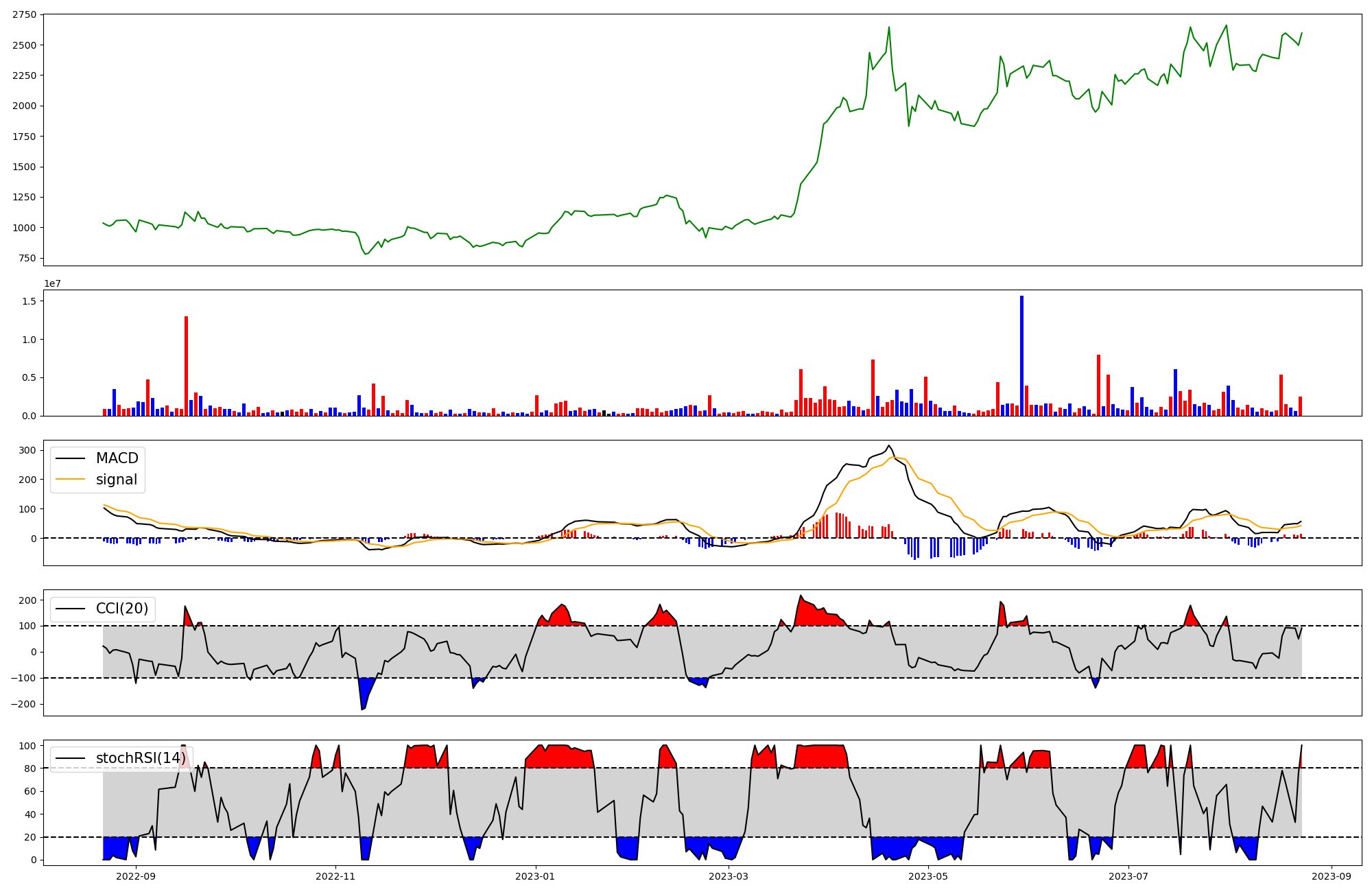Viewport: 1372px width, 892px height.
Task: Click the 300 tick in MACD panel
Action: click(27, 450)
